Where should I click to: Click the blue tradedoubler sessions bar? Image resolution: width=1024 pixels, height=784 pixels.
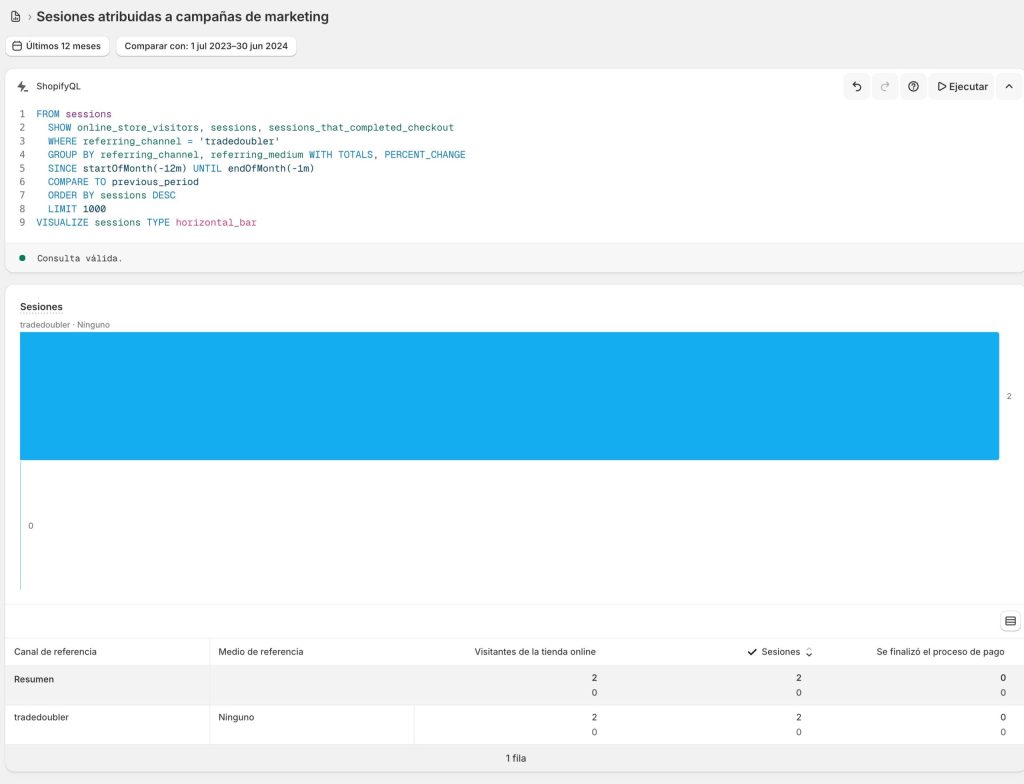click(509, 396)
